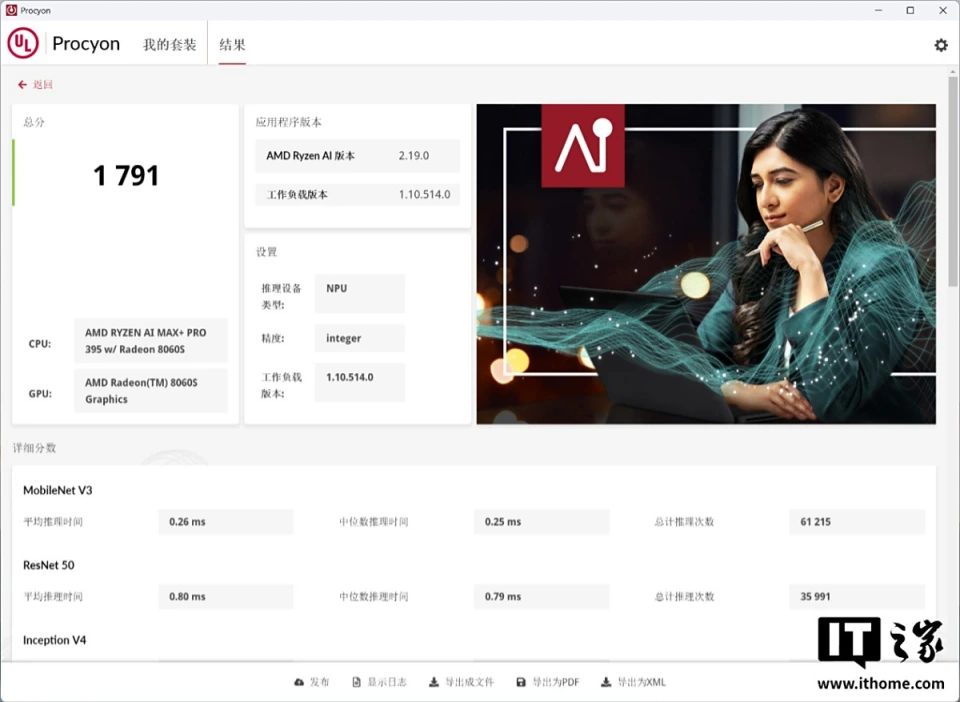The width and height of the screenshot is (960, 702).
Task: Open the inference device type NPU selector
Action: click(359, 293)
